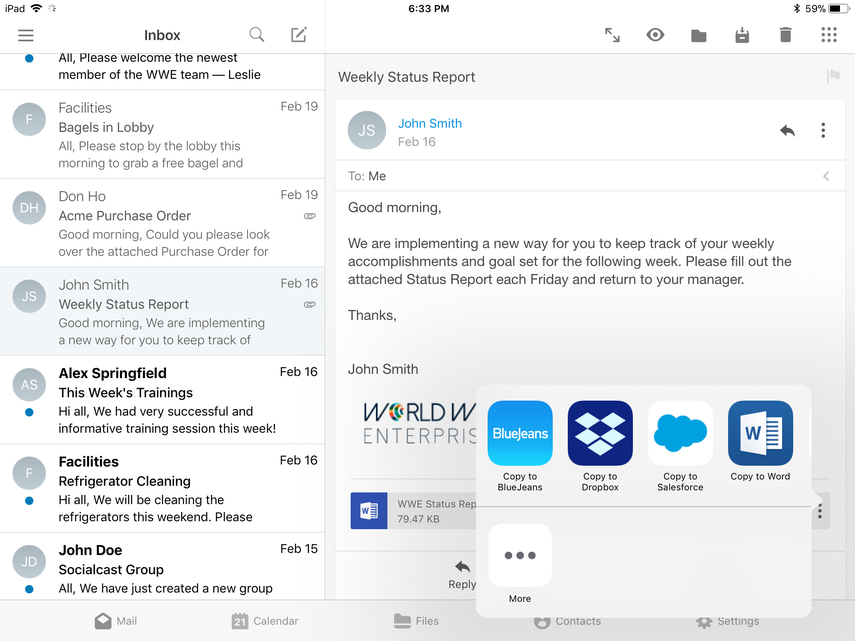Expand message to full screen

[612, 35]
